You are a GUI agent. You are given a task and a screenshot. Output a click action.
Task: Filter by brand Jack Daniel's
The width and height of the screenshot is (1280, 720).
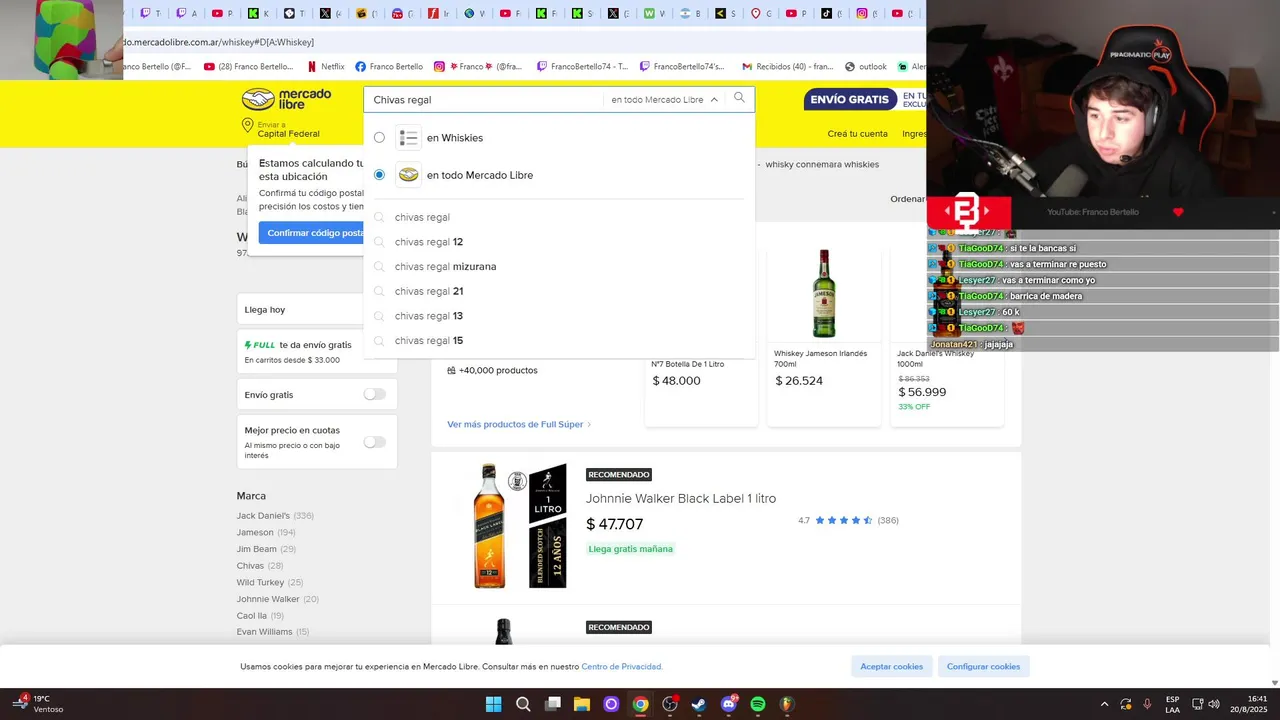(x=263, y=516)
